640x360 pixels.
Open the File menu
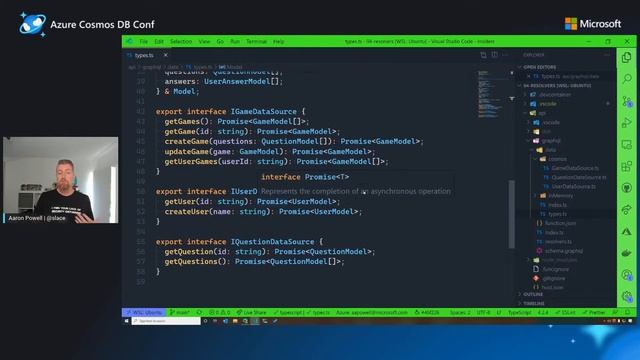click(143, 42)
